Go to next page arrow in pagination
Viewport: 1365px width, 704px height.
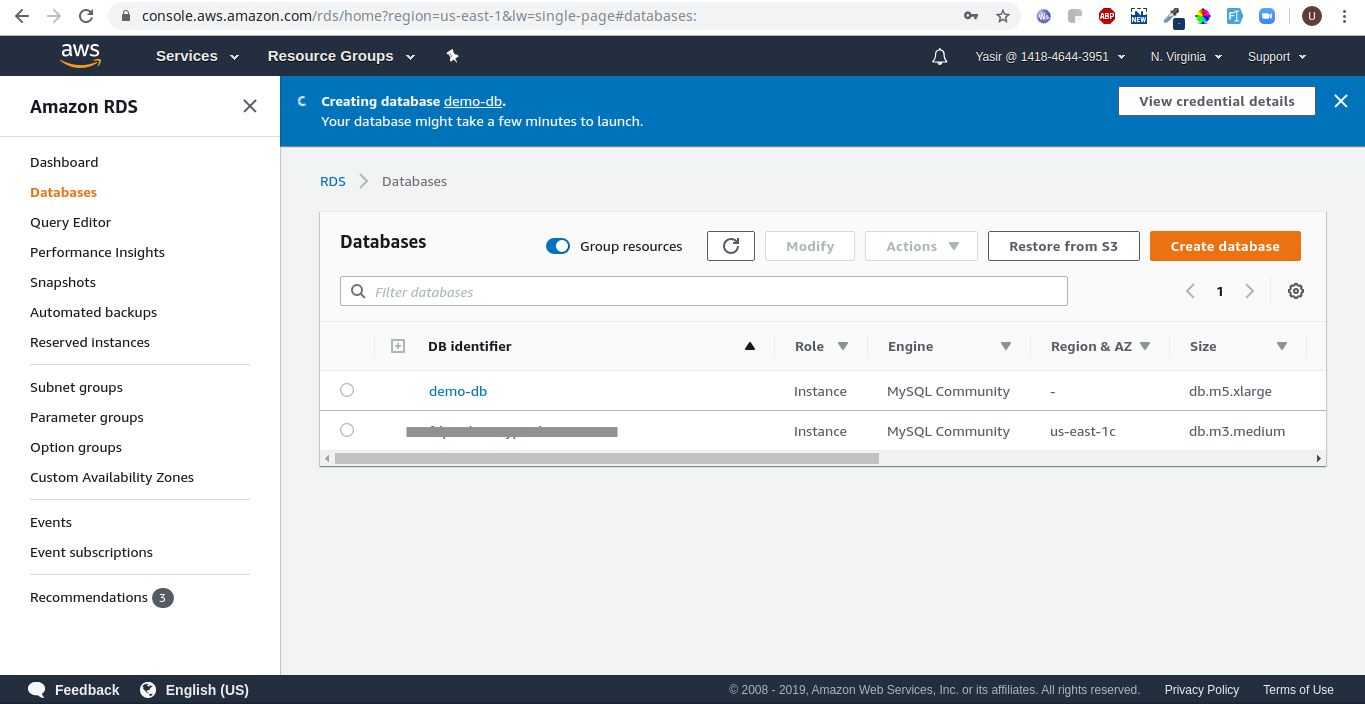1249,291
